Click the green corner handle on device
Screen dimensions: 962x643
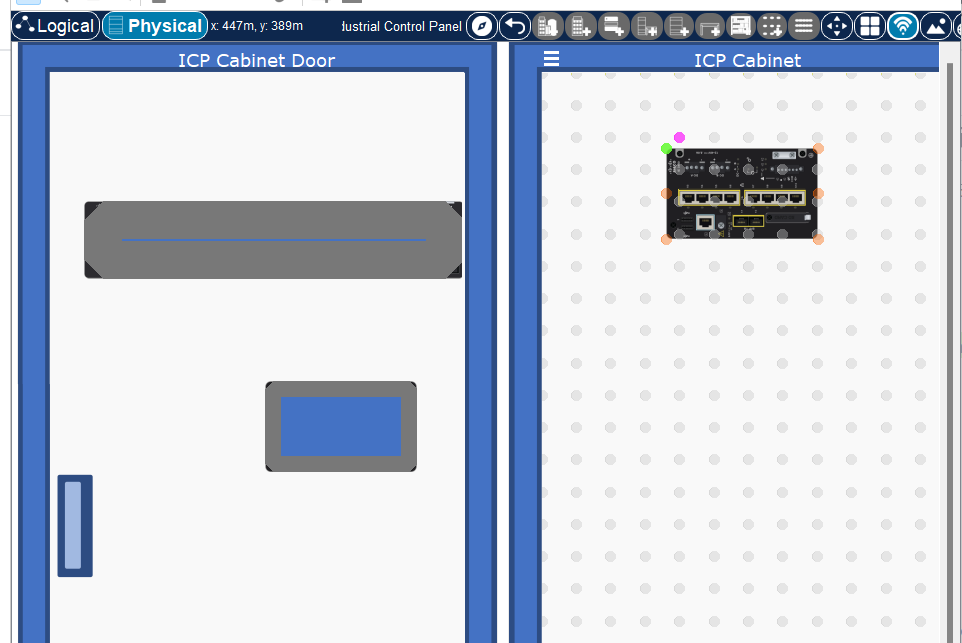click(x=667, y=148)
